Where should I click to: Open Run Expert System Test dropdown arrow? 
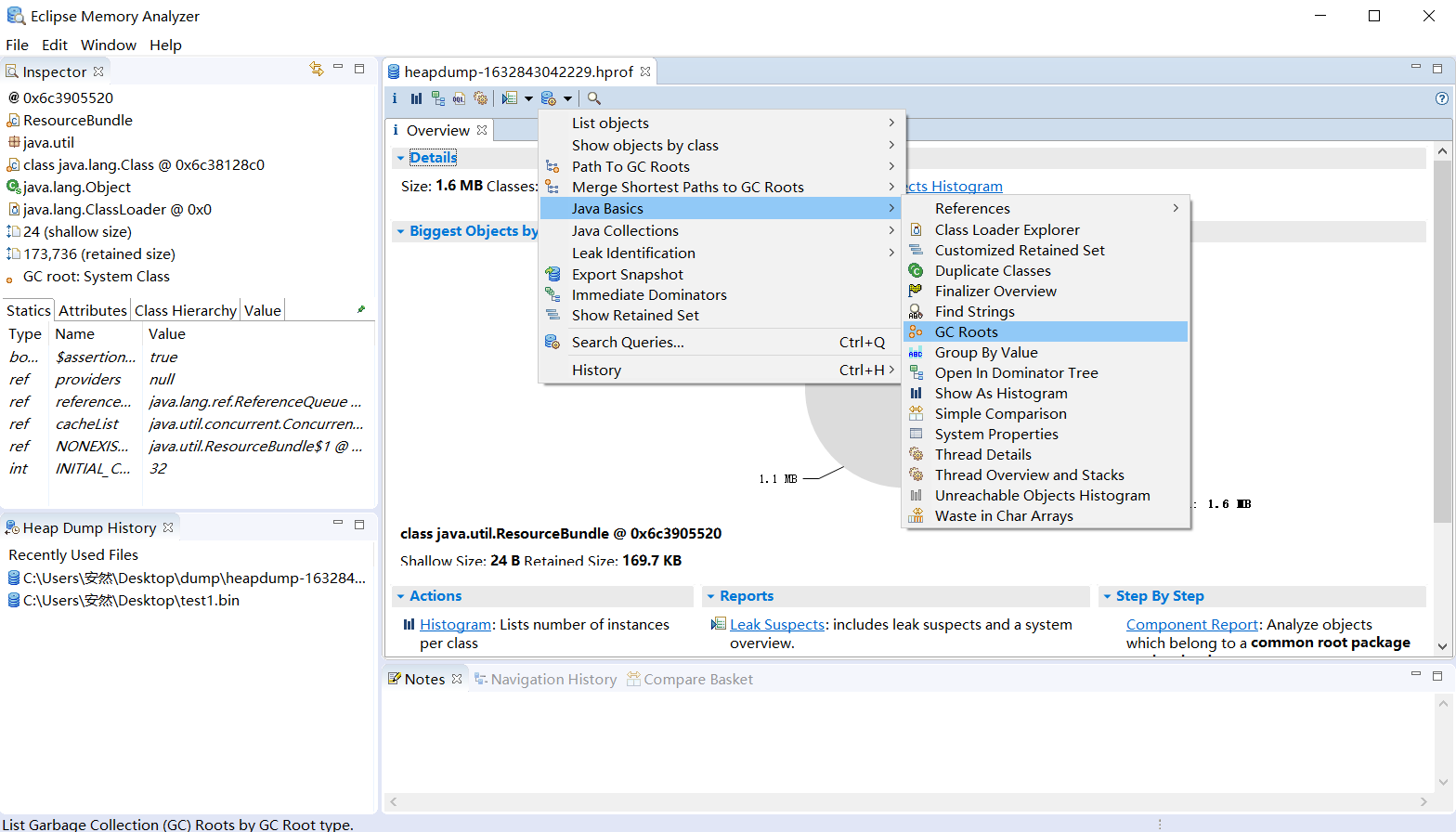(x=528, y=98)
